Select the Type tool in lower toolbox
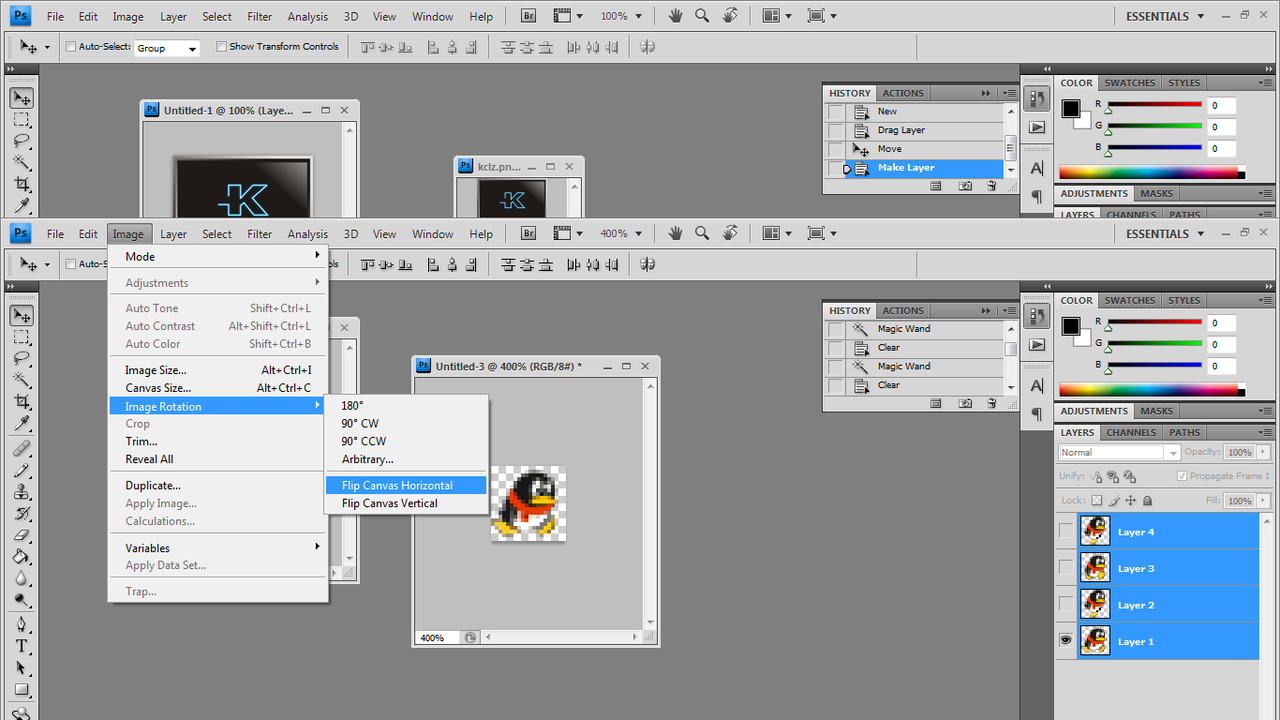The width and height of the screenshot is (1280, 720). (22, 647)
